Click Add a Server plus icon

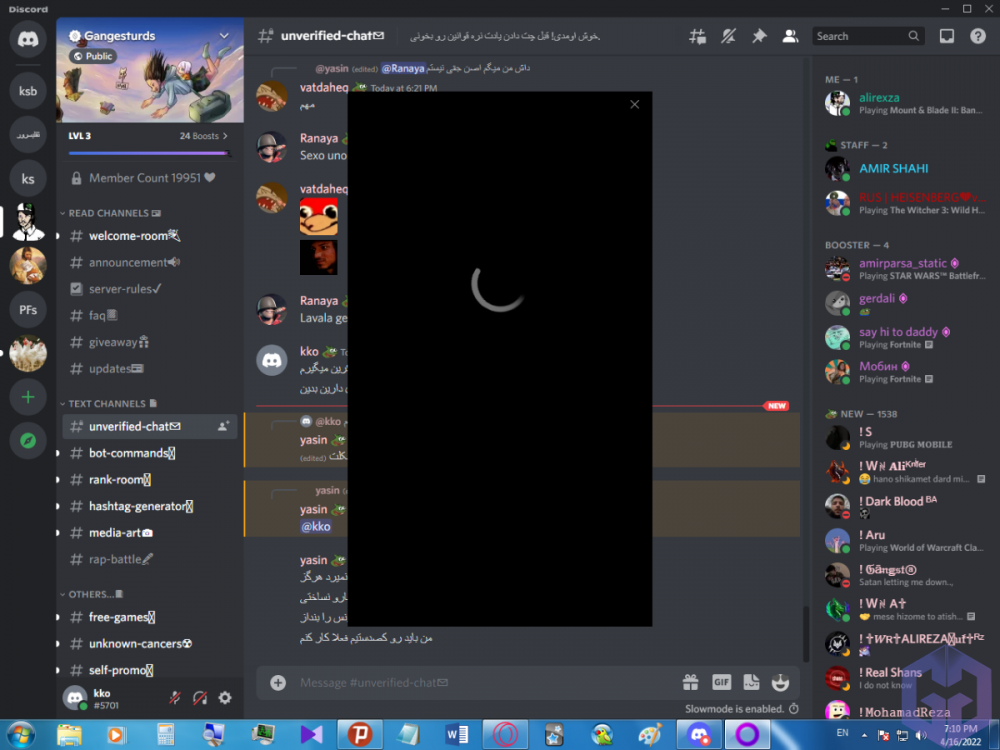click(x=28, y=397)
